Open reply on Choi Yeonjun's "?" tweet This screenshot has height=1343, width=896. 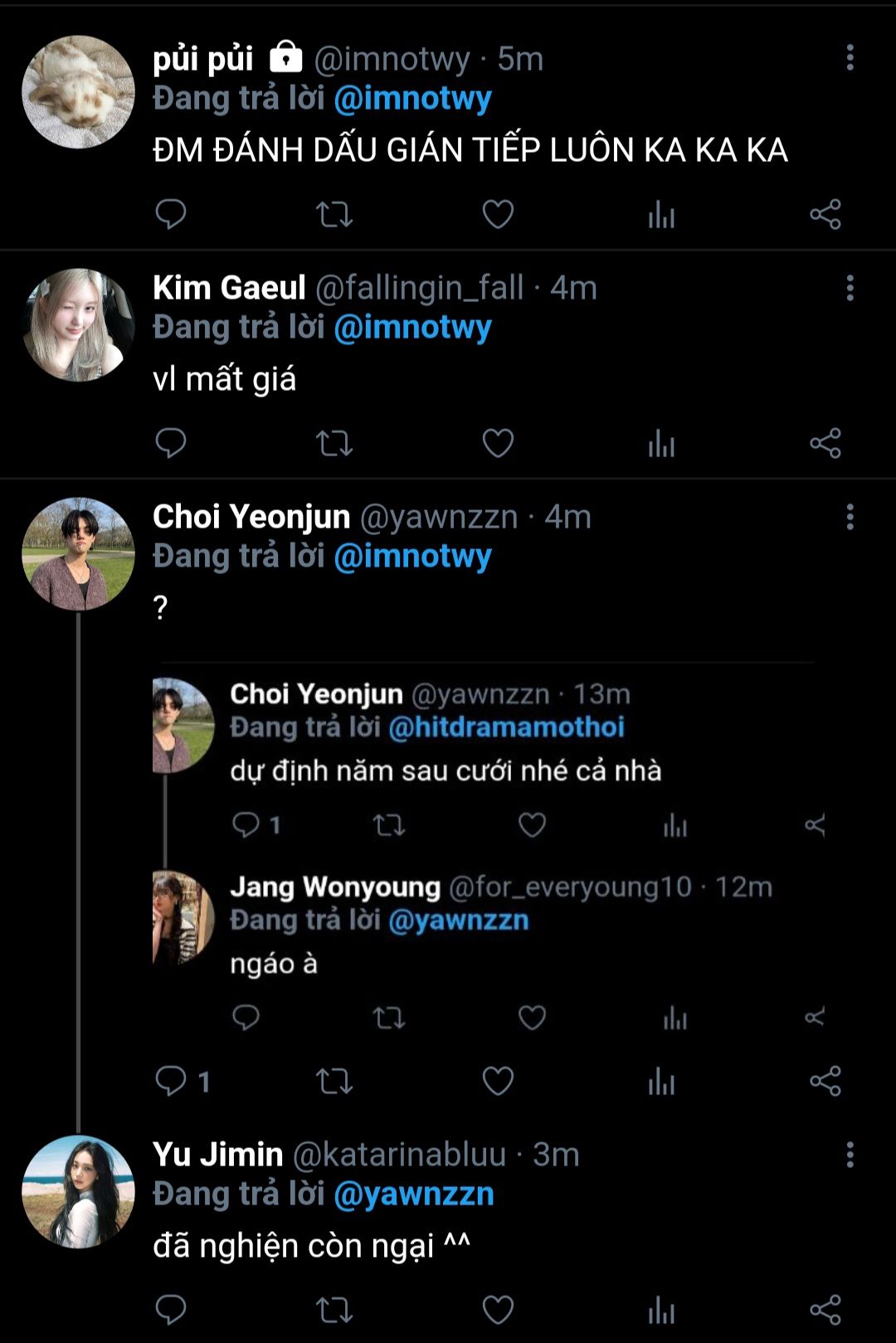coord(173,1081)
